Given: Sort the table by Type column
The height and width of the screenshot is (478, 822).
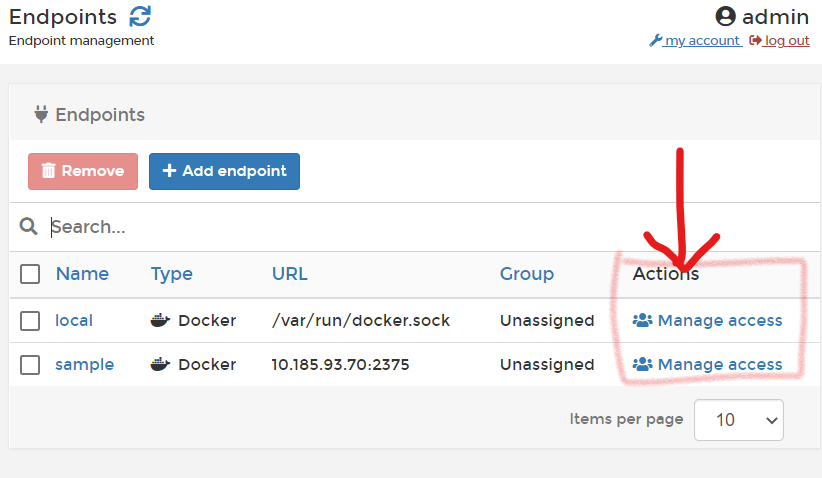Looking at the screenshot, I should [x=171, y=274].
